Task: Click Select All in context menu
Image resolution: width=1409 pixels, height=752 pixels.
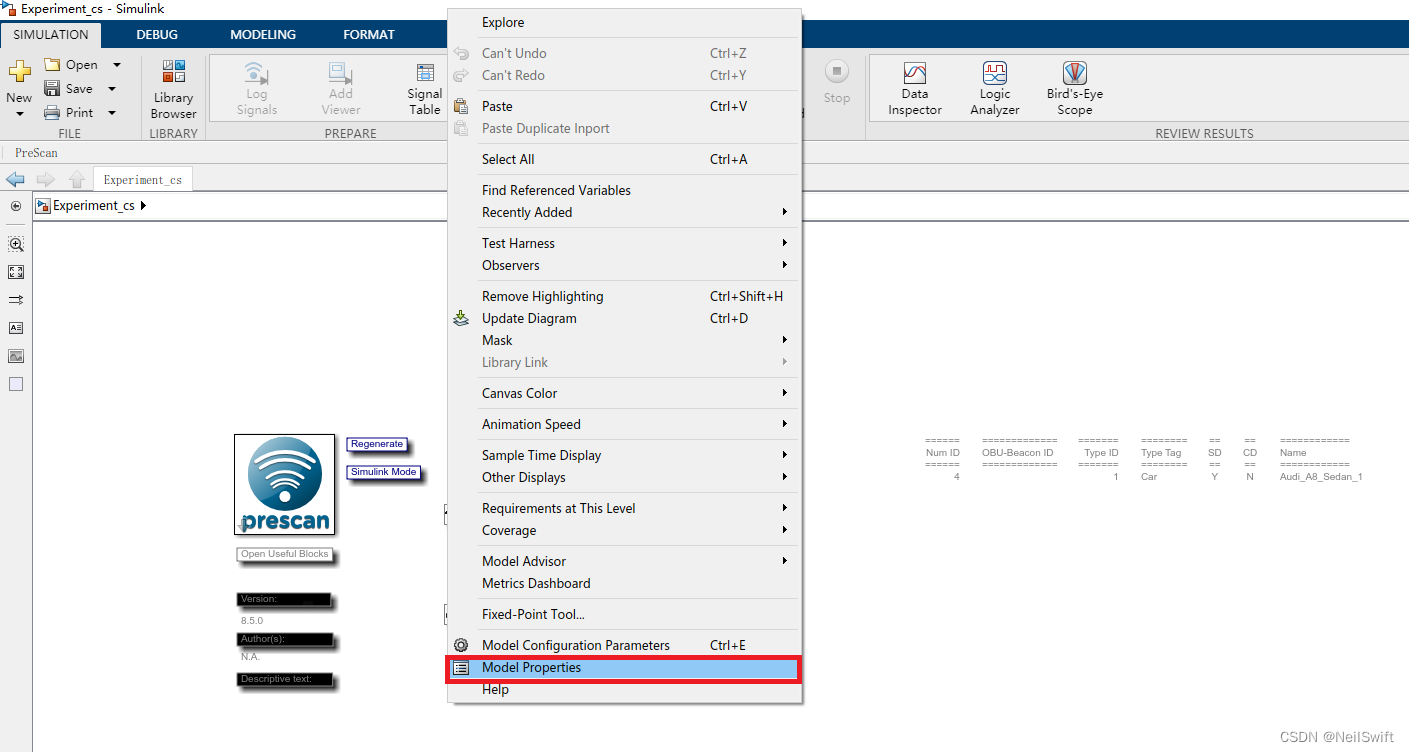Action: (624, 159)
